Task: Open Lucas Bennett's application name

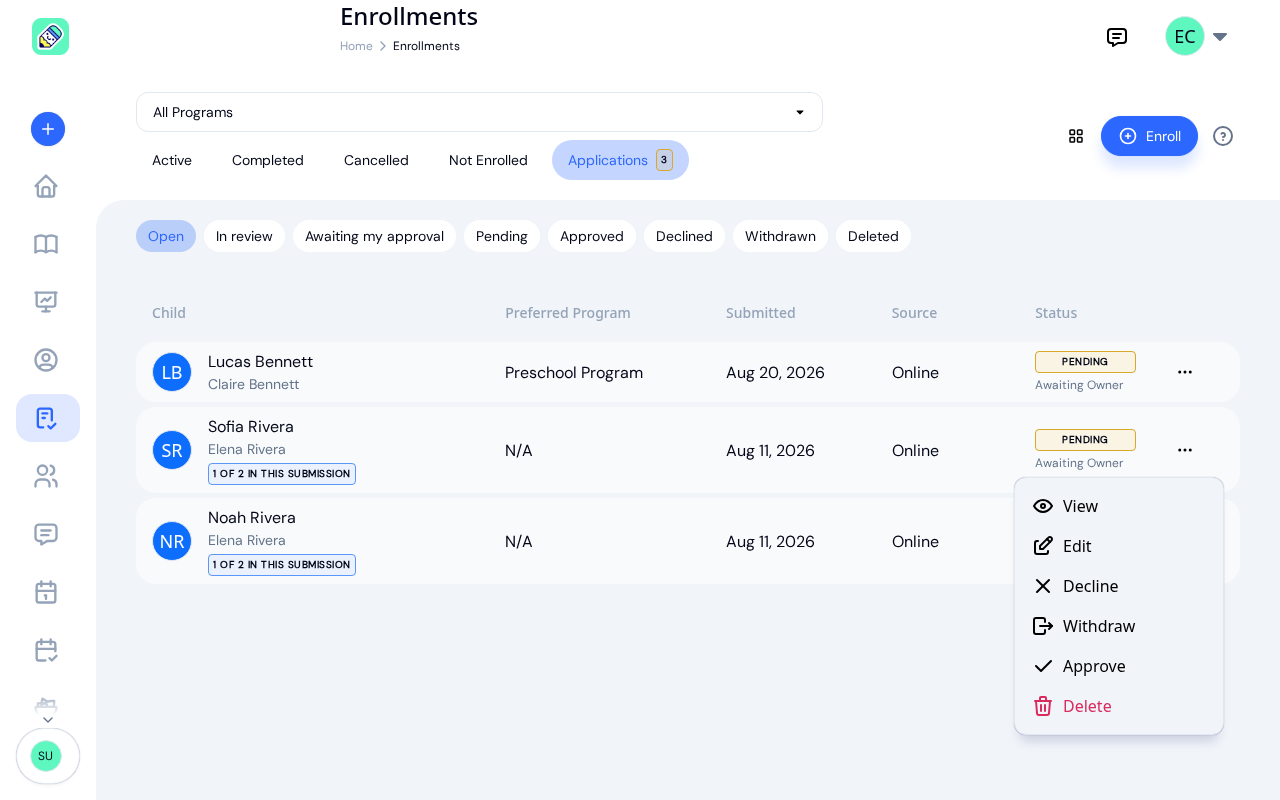Action: pos(260,362)
